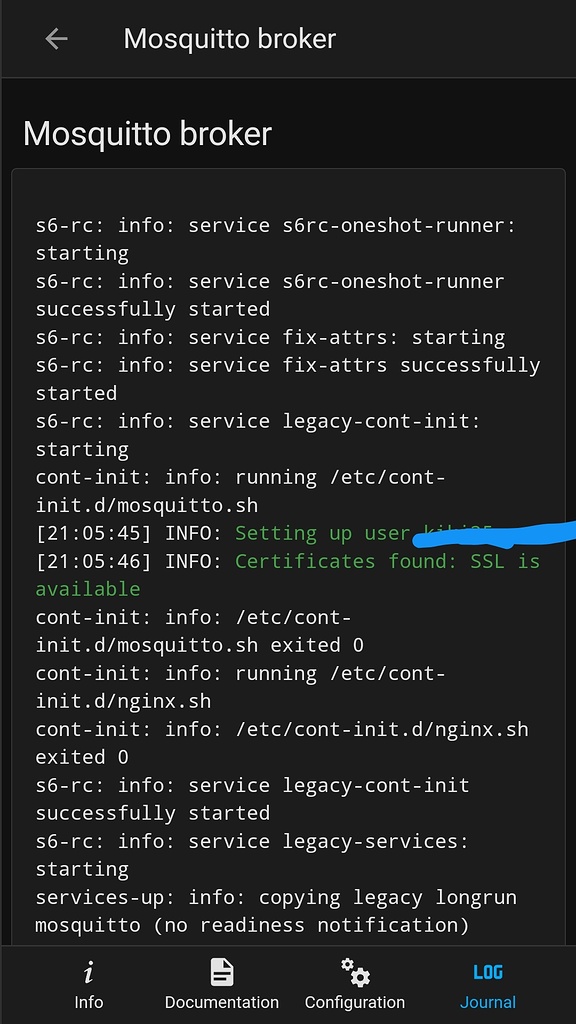The height and width of the screenshot is (1024, 576).
Task: Switch to the Info tab label
Action: pyautogui.click(x=88, y=1002)
